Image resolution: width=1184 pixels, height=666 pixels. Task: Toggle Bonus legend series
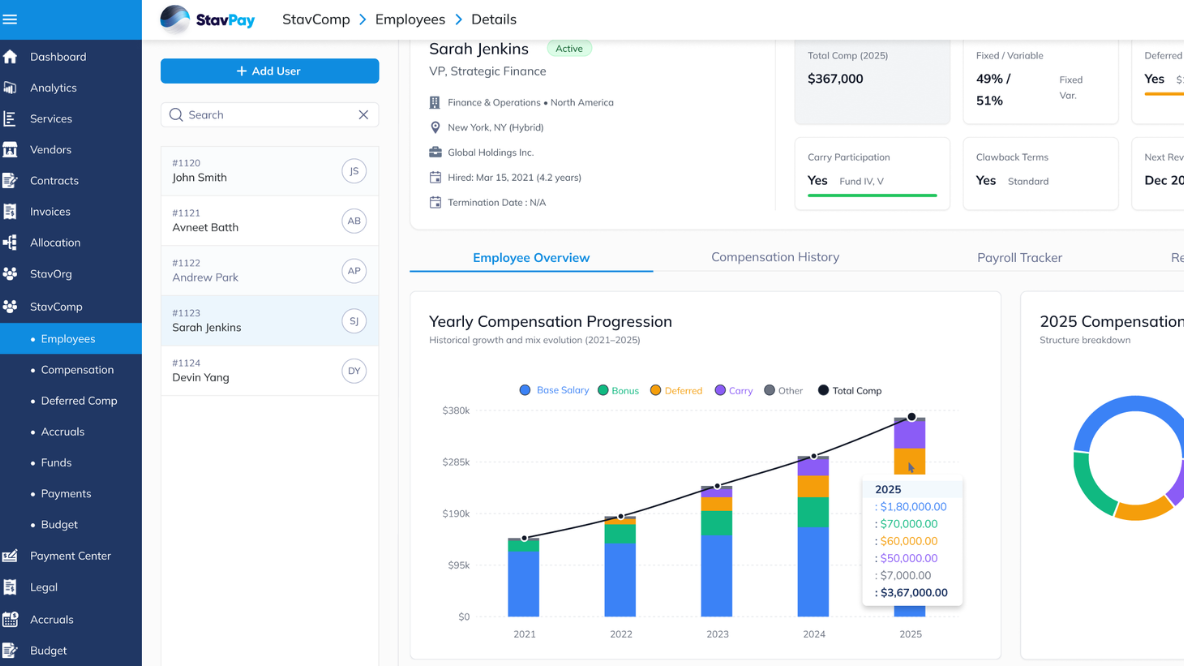pos(618,390)
